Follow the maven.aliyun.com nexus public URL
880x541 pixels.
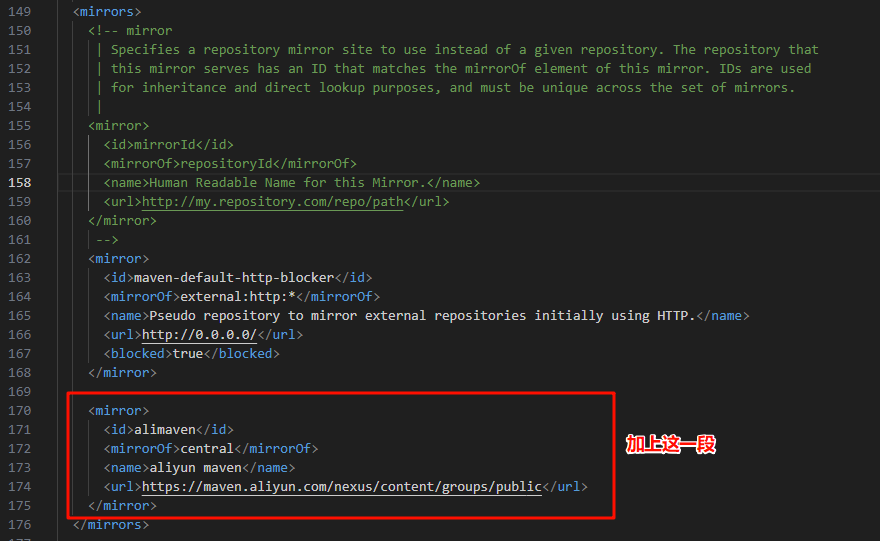point(341,487)
